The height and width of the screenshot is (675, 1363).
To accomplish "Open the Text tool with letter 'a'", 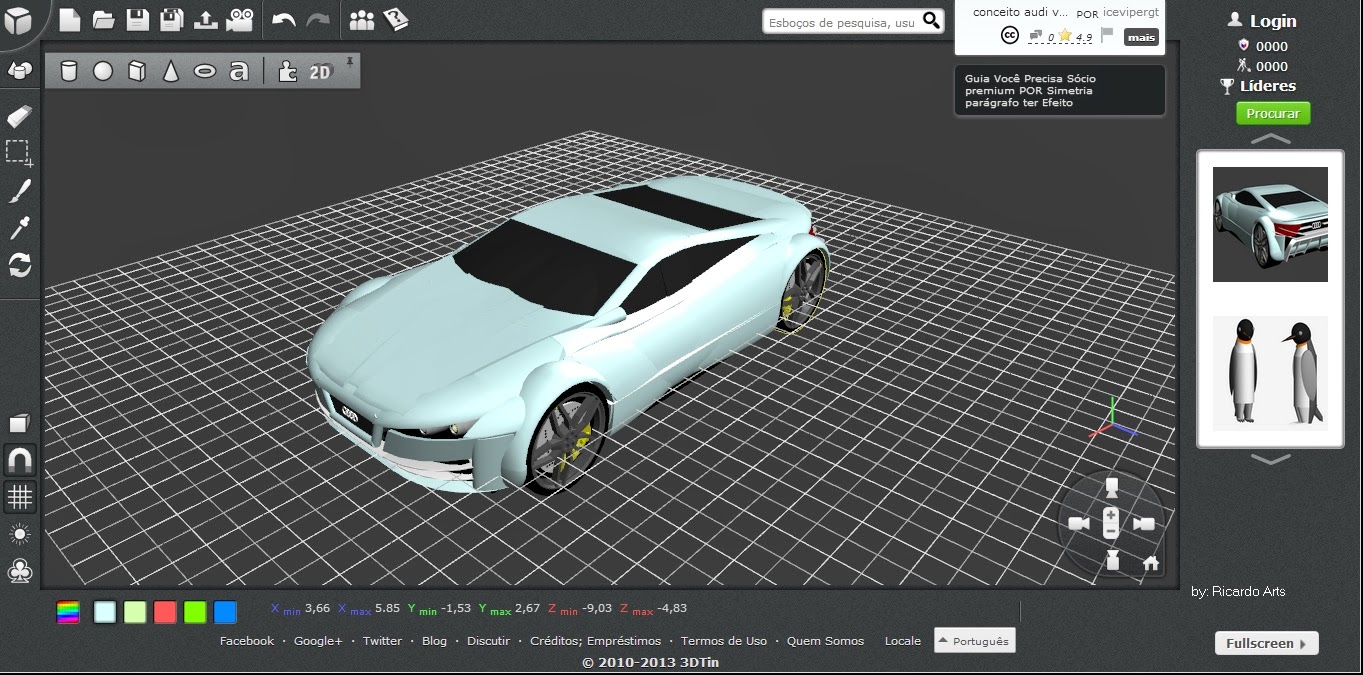I will tap(239, 70).
